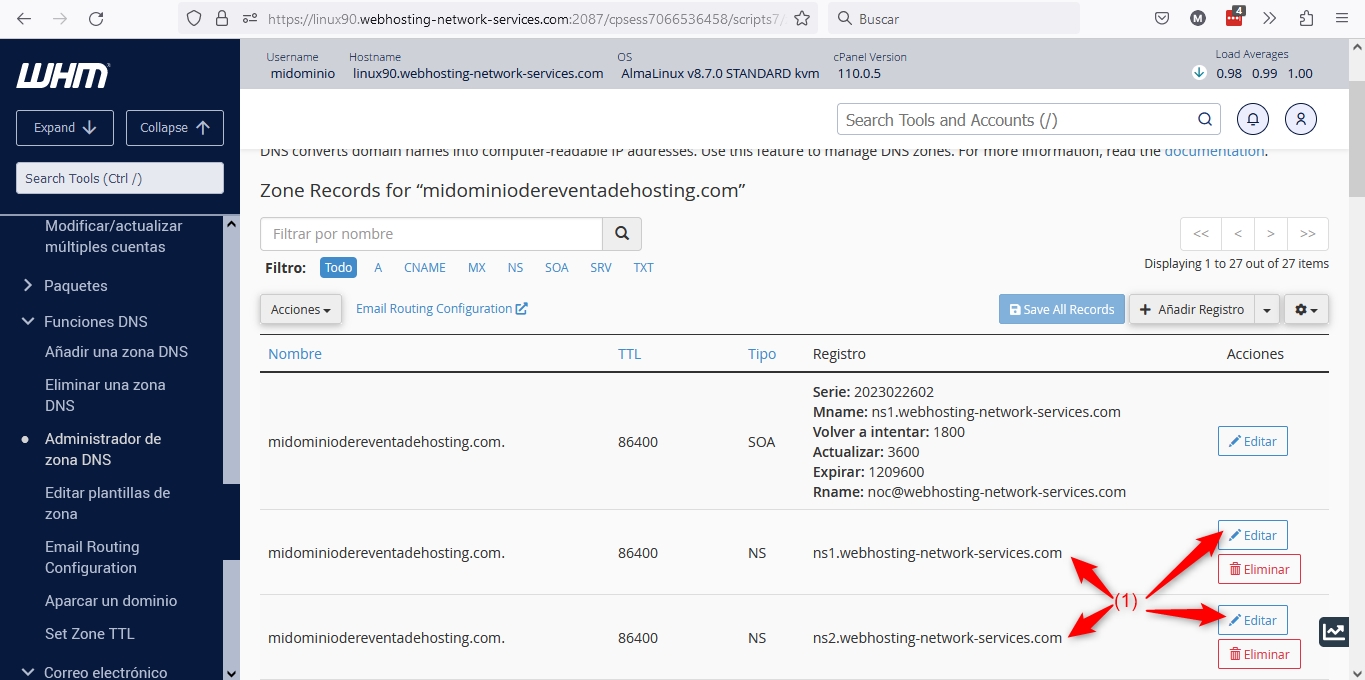Click the filter search magnifier button
This screenshot has height=680, width=1365.
[x=621, y=234]
